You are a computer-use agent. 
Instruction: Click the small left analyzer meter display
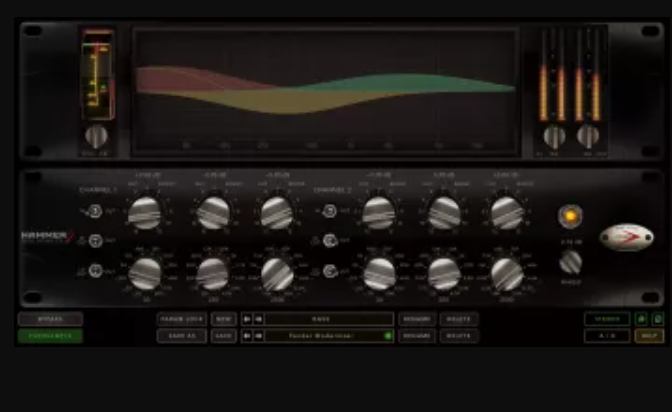(98, 75)
